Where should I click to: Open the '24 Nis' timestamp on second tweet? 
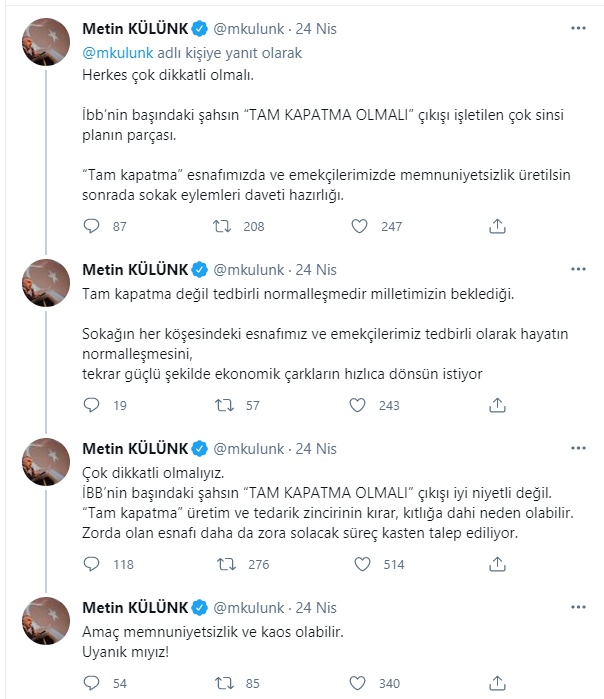pos(317,270)
